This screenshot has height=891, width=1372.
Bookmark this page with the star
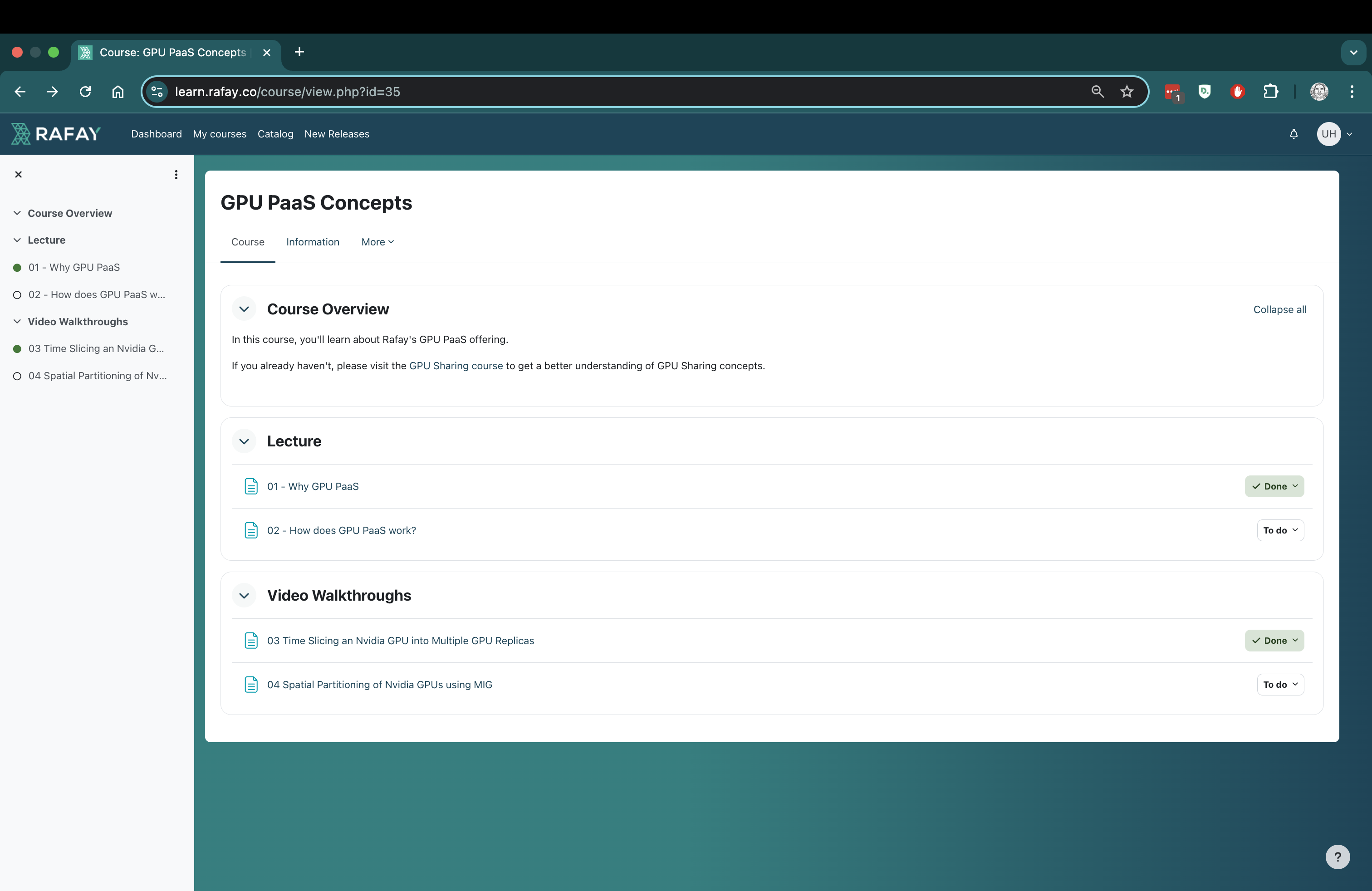[x=1127, y=92]
